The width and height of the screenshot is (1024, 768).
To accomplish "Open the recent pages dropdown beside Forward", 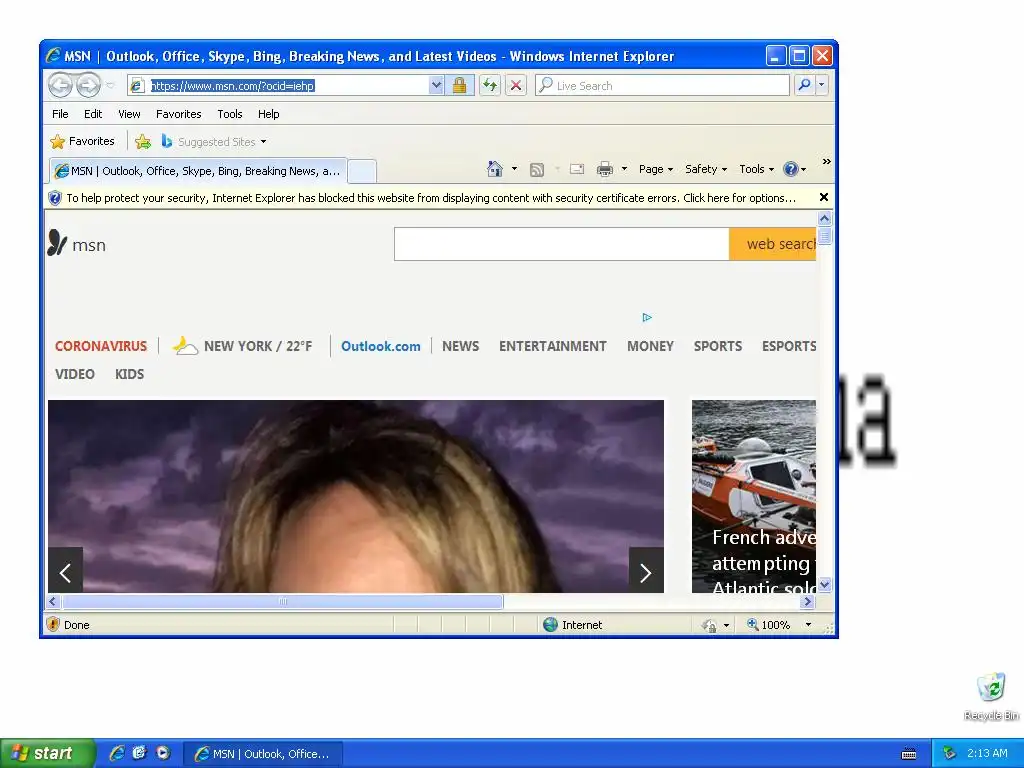I will pos(110,86).
